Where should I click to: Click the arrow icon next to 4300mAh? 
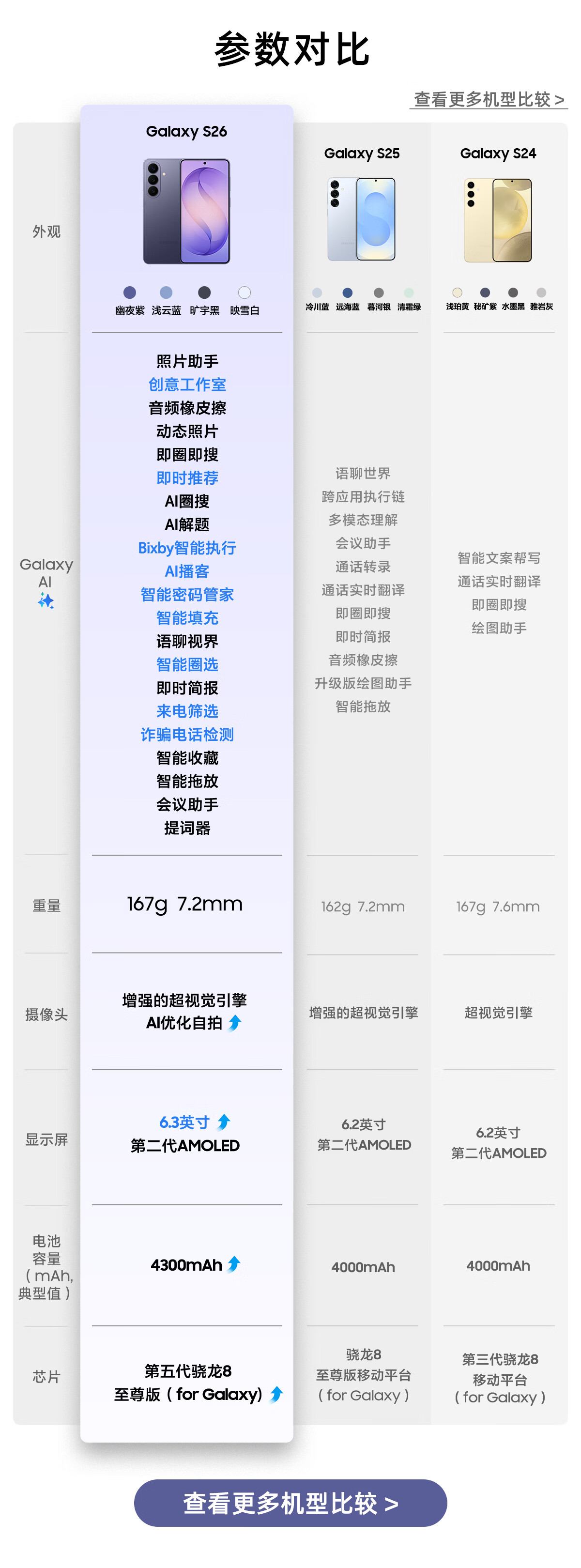point(234,1264)
